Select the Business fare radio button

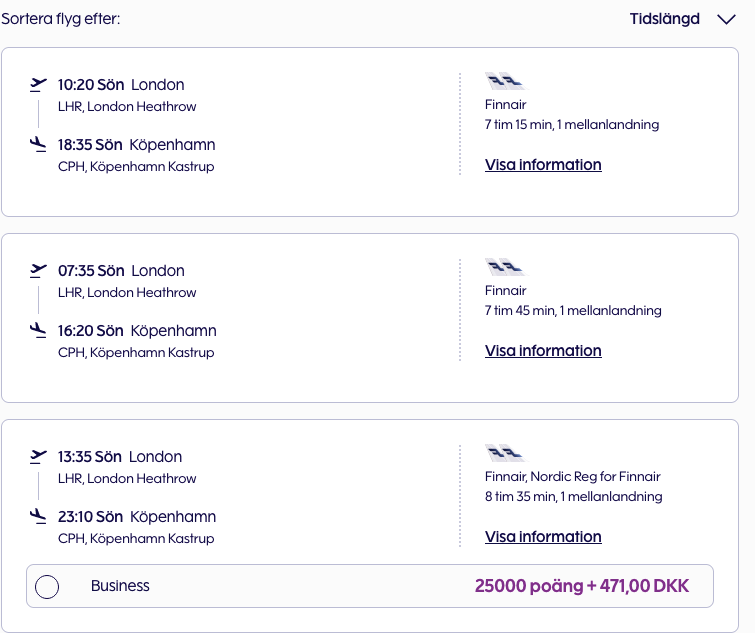(47, 587)
